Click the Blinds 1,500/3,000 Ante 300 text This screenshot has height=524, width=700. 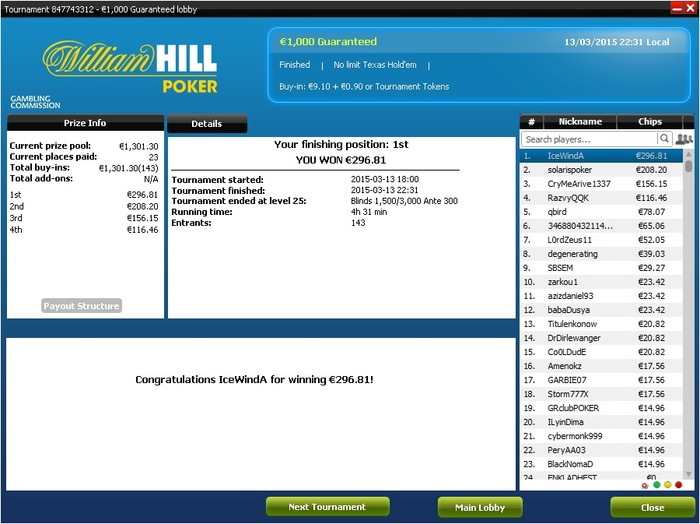(404, 201)
